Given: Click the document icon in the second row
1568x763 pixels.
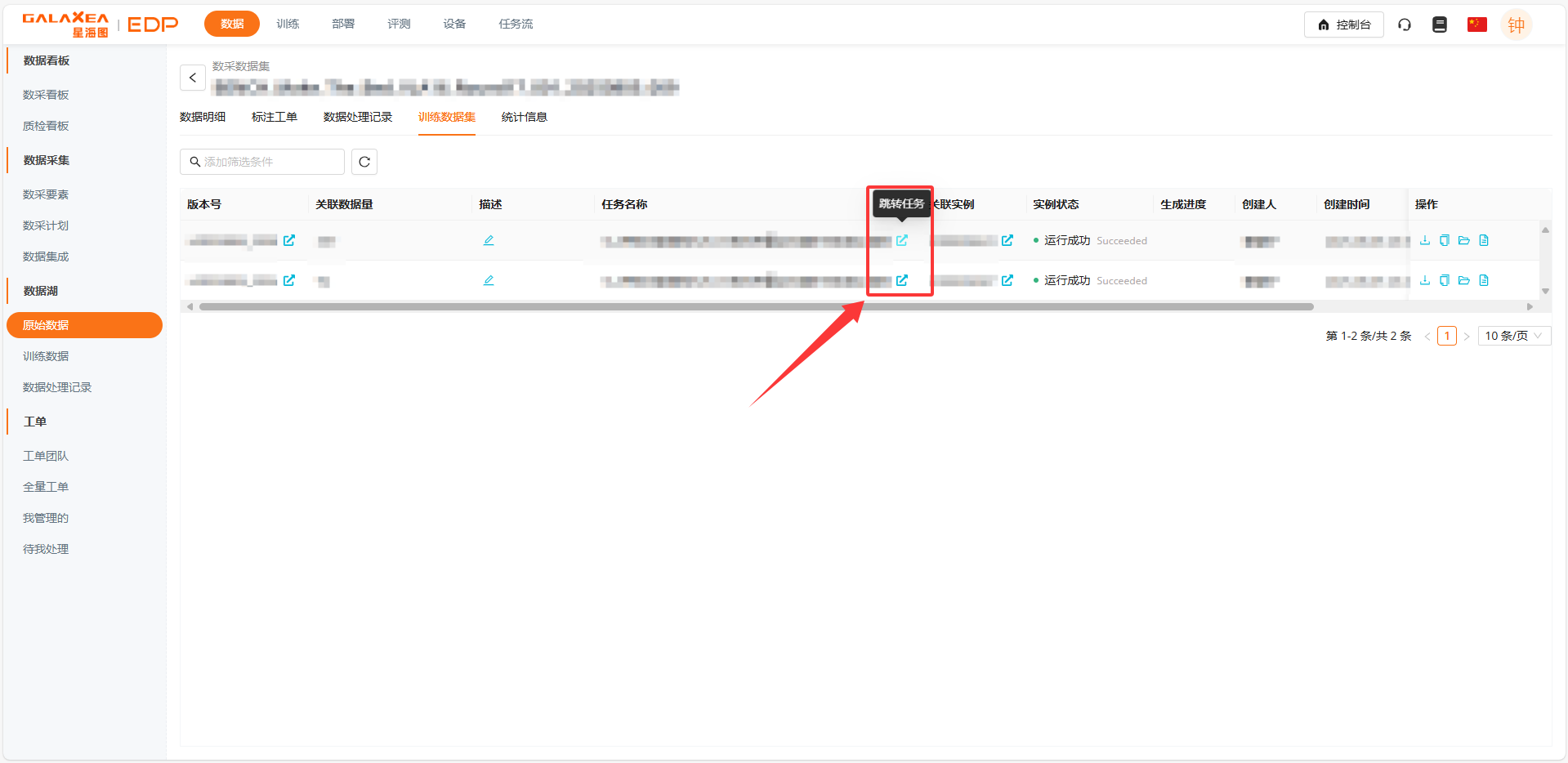Looking at the screenshot, I should [1484, 280].
